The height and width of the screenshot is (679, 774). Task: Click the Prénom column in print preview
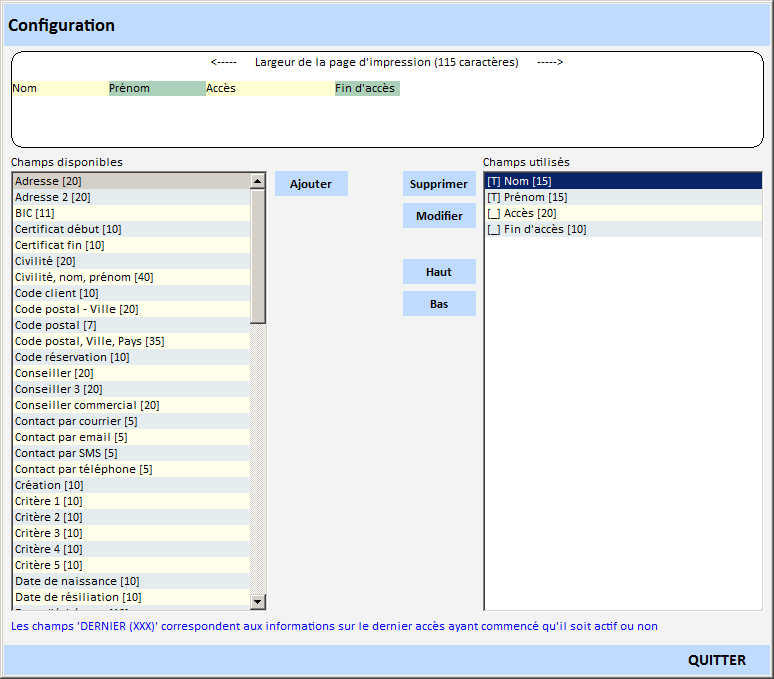tap(157, 88)
